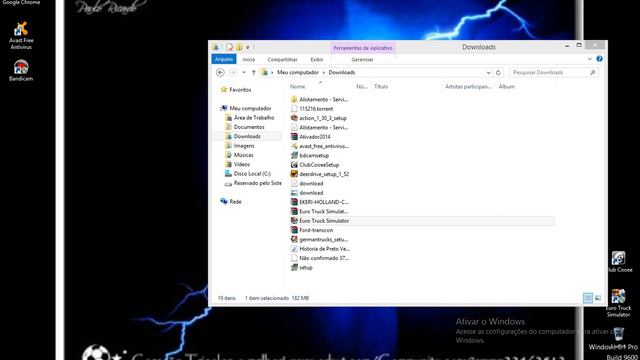Sort by the Artistas participantes column header

(468, 87)
